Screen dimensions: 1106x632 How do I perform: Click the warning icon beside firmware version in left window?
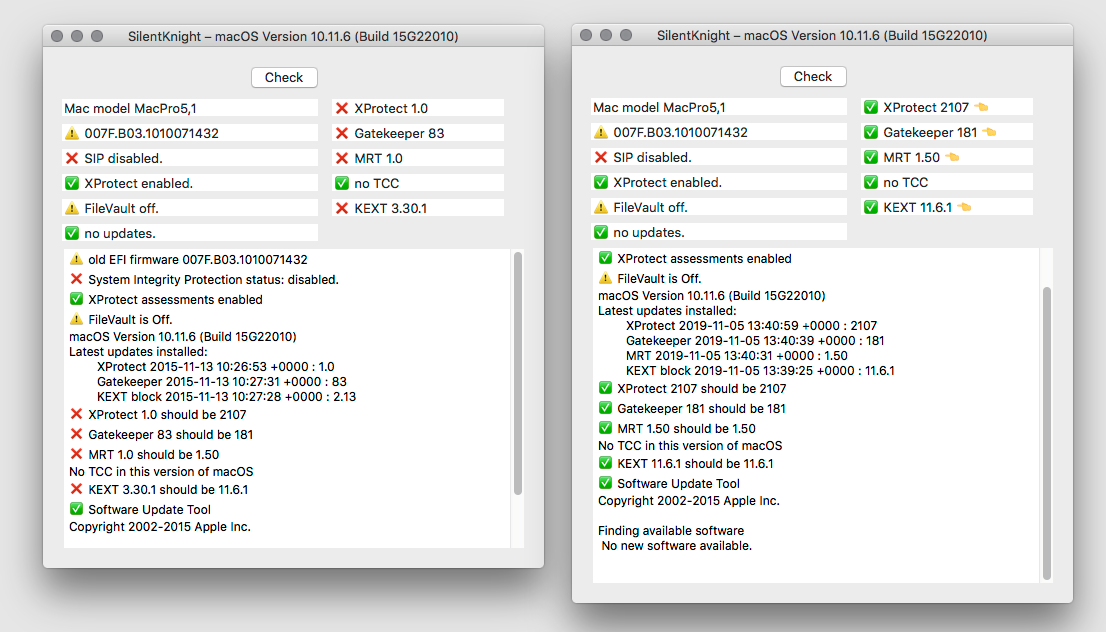point(72,133)
